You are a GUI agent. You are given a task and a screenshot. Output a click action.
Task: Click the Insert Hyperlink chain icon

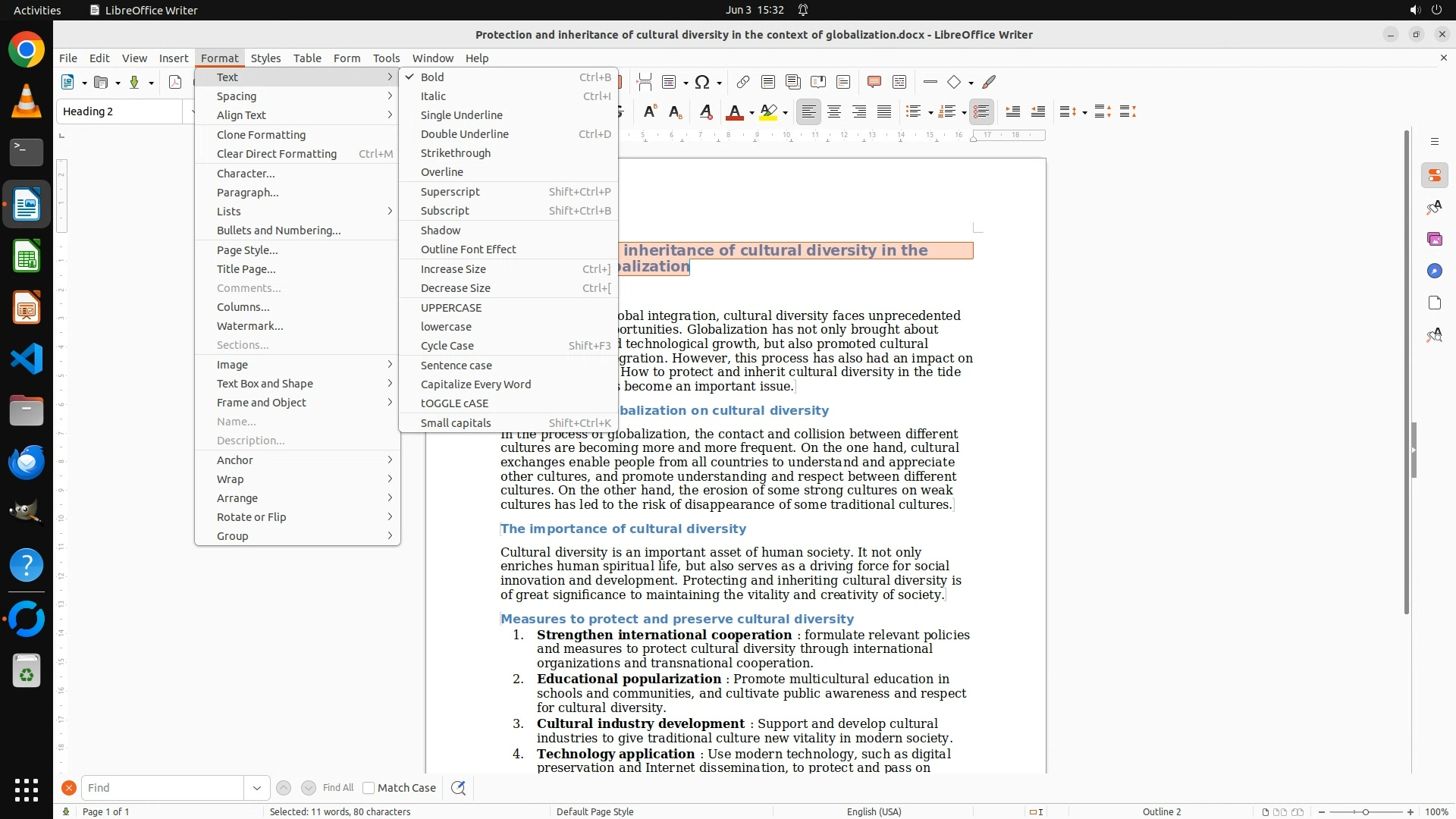[743, 82]
